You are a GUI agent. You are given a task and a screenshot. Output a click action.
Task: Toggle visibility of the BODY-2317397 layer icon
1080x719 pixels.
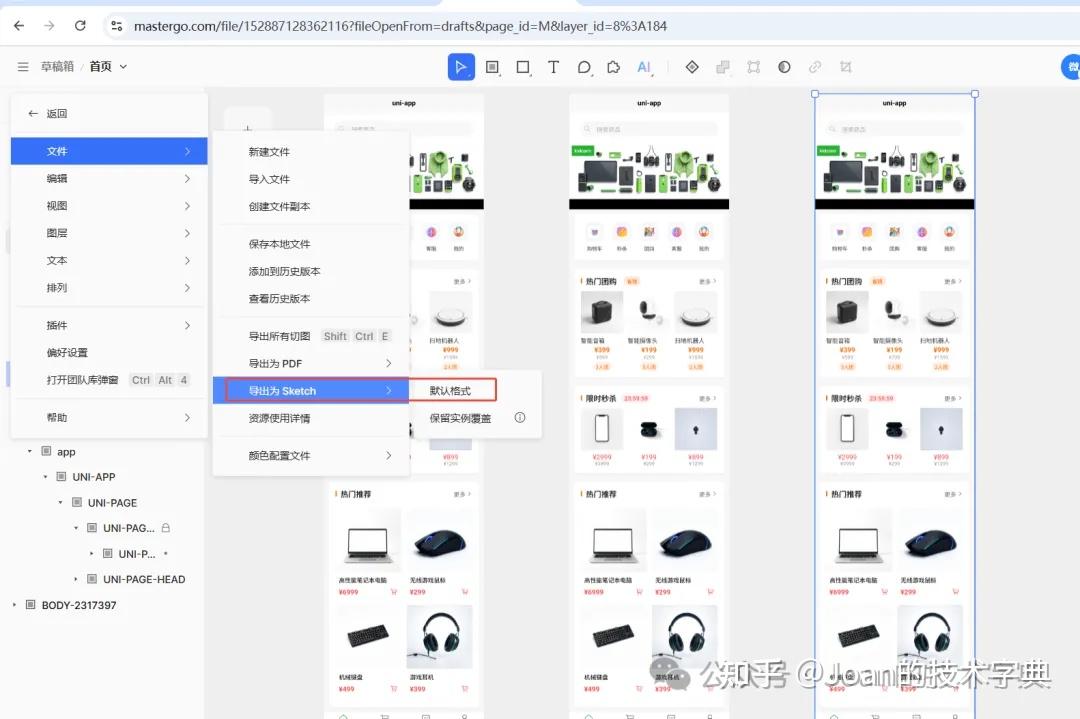click(30, 604)
